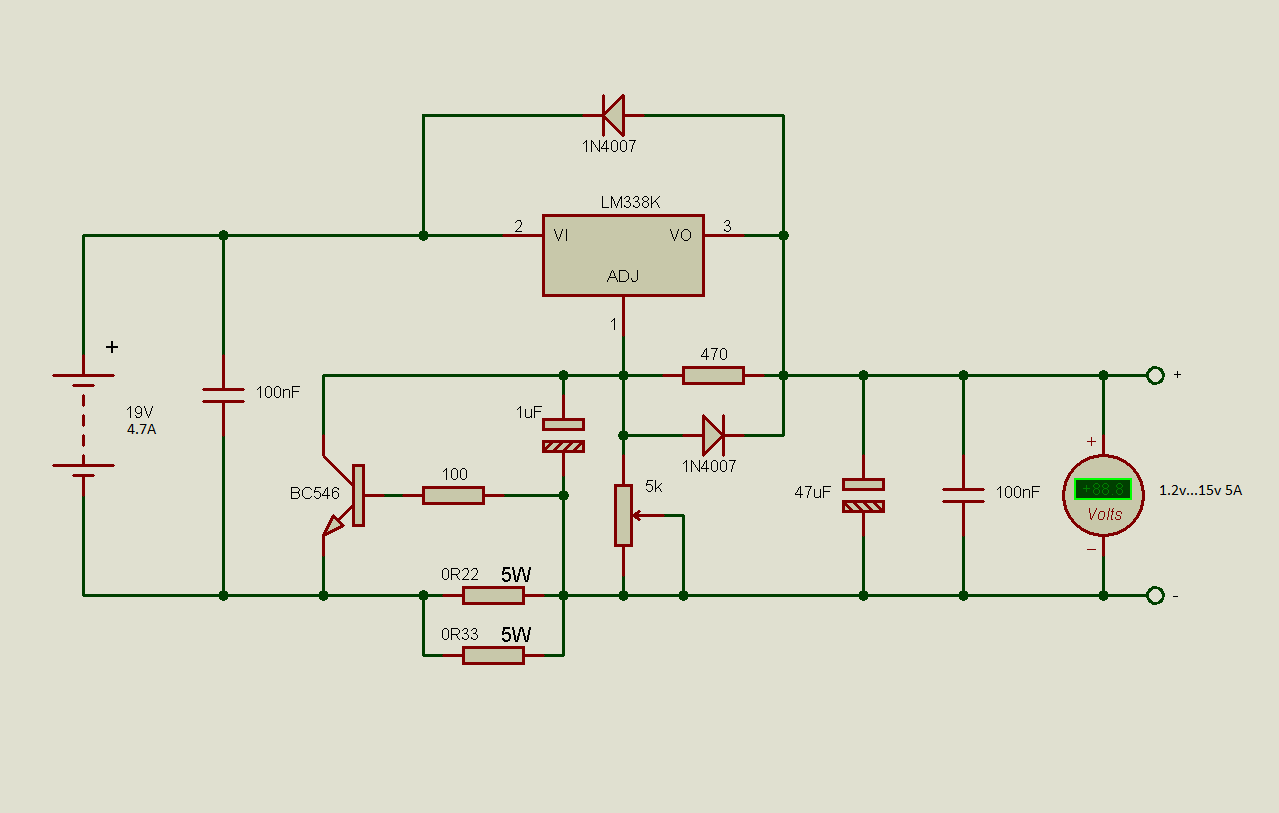1279x813 pixels.
Task: Select the output-side 100nF capacitor near the voltmeter
Action: click(x=963, y=494)
